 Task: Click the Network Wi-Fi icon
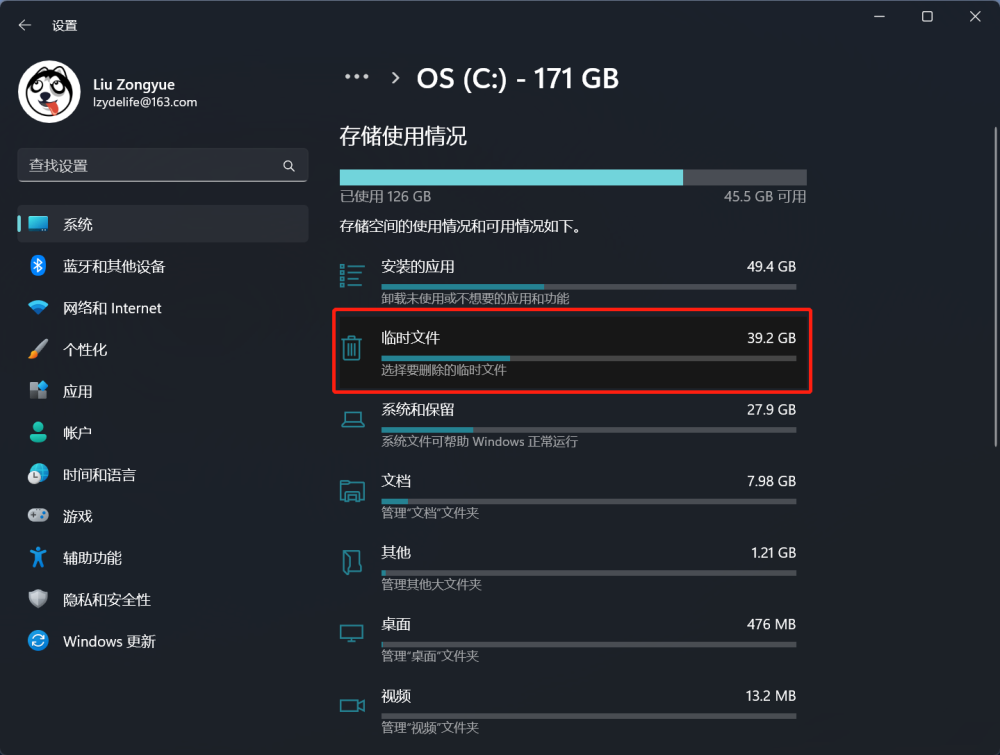pyautogui.click(x=38, y=308)
